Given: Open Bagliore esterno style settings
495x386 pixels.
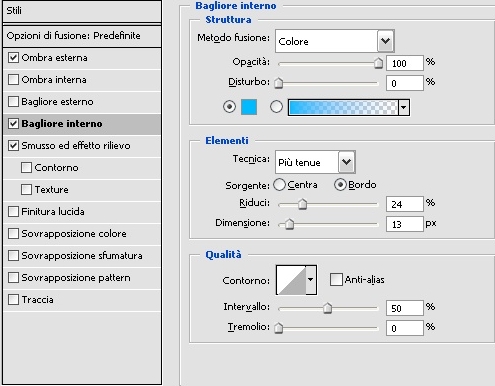Looking at the screenshot, I should coord(57,102).
